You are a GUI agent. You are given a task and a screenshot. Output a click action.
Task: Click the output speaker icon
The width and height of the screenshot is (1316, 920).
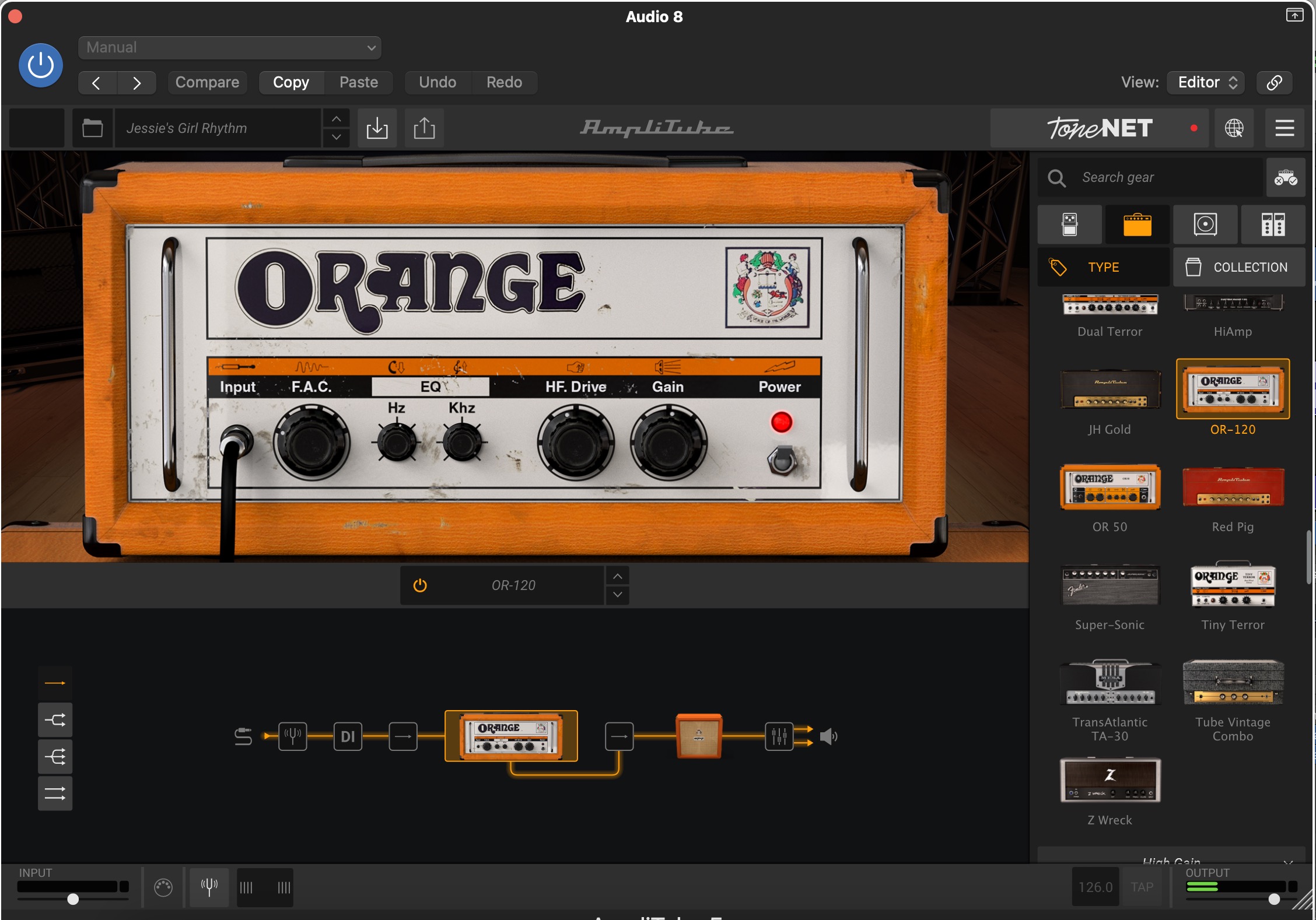(829, 736)
